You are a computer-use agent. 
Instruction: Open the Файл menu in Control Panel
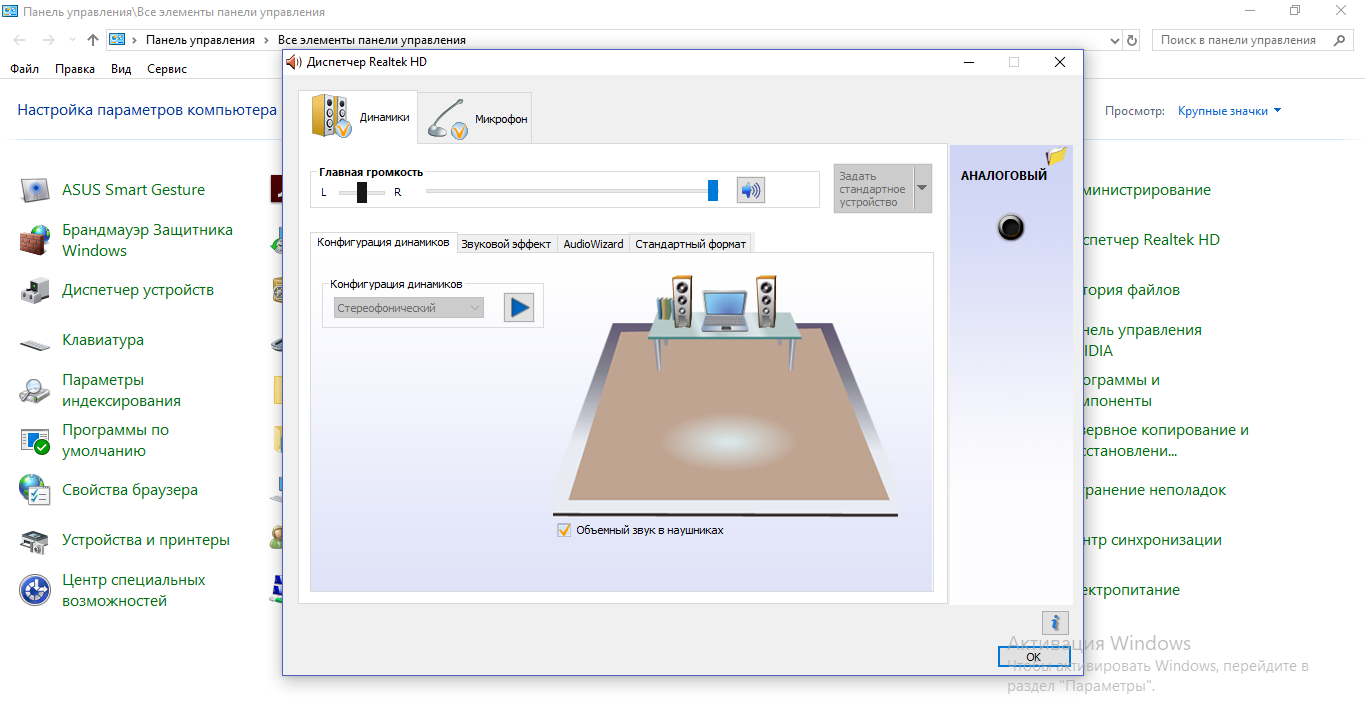click(24, 69)
